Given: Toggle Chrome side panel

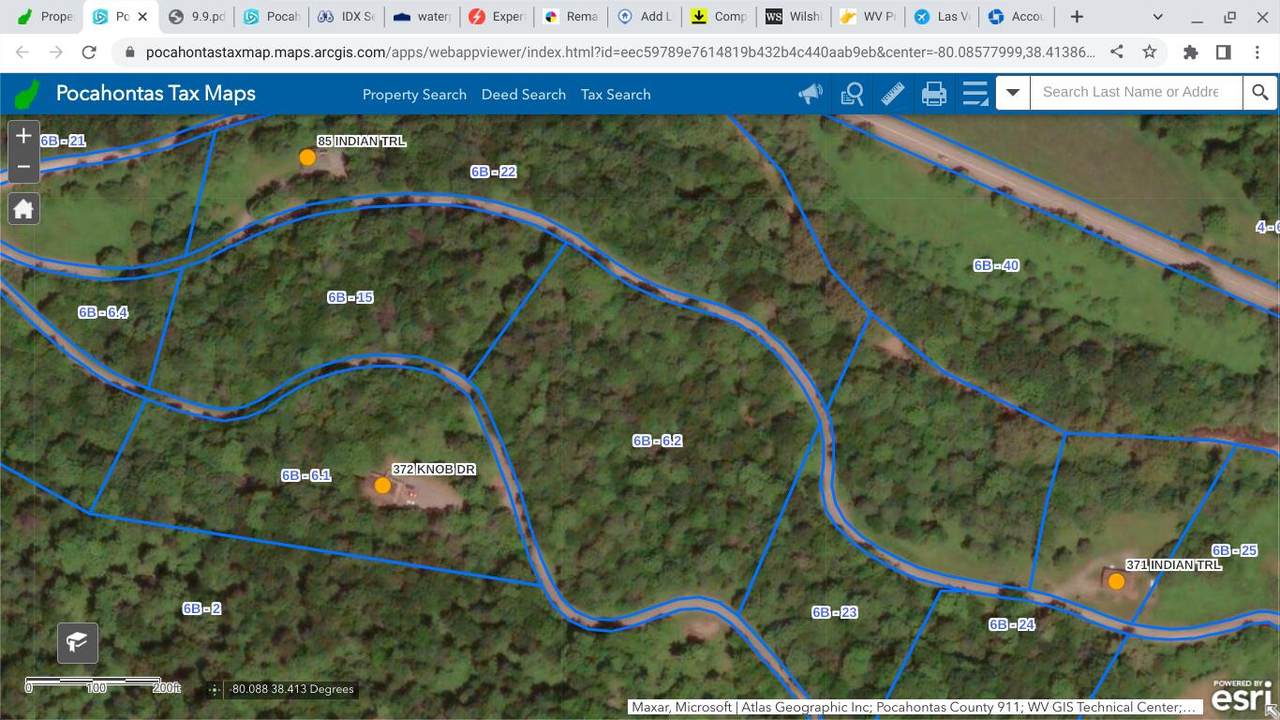Looking at the screenshot, I should pyautogui.click(x=1223, y=52).
